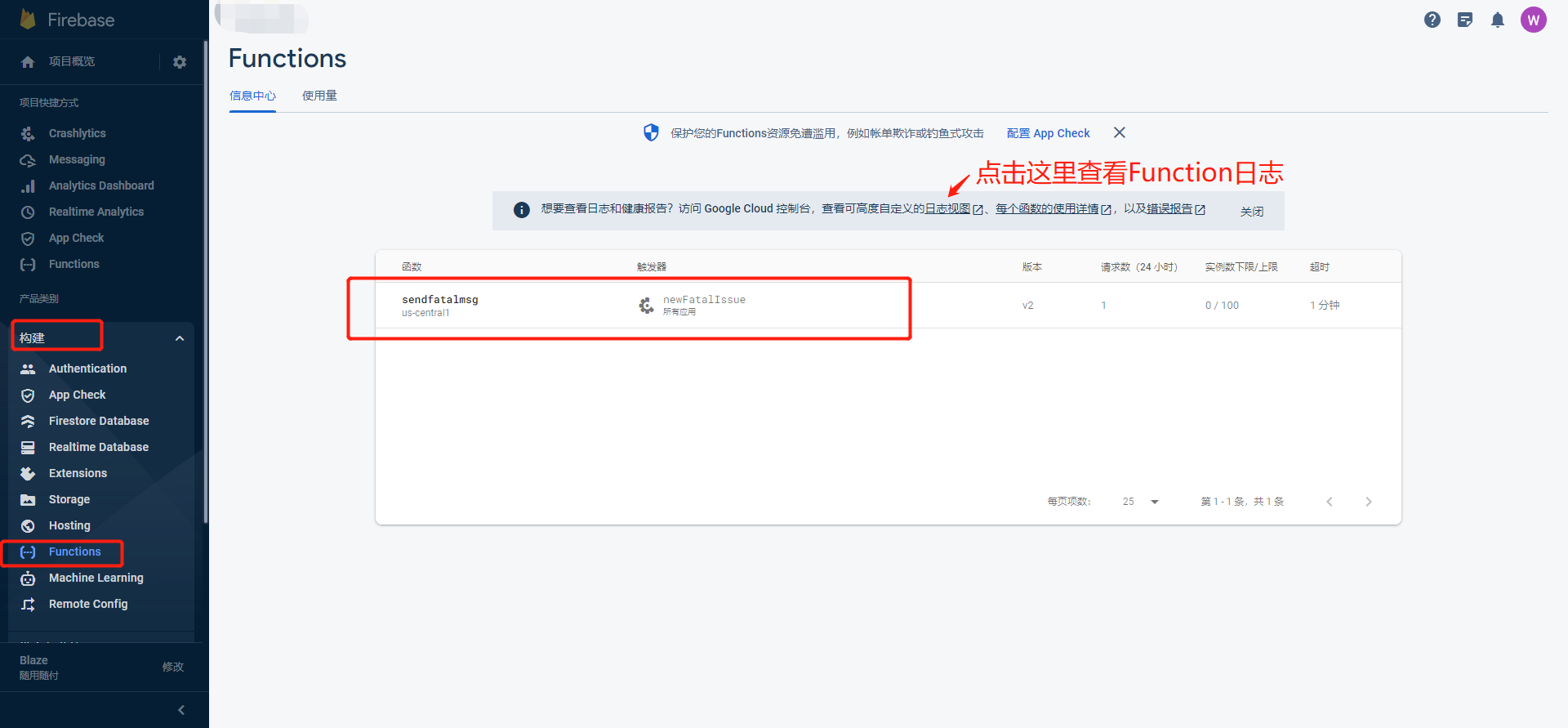This screenshot has height=728, width=1568.
Task: Open Functions in shortcuts section
Action: (73, 264)
